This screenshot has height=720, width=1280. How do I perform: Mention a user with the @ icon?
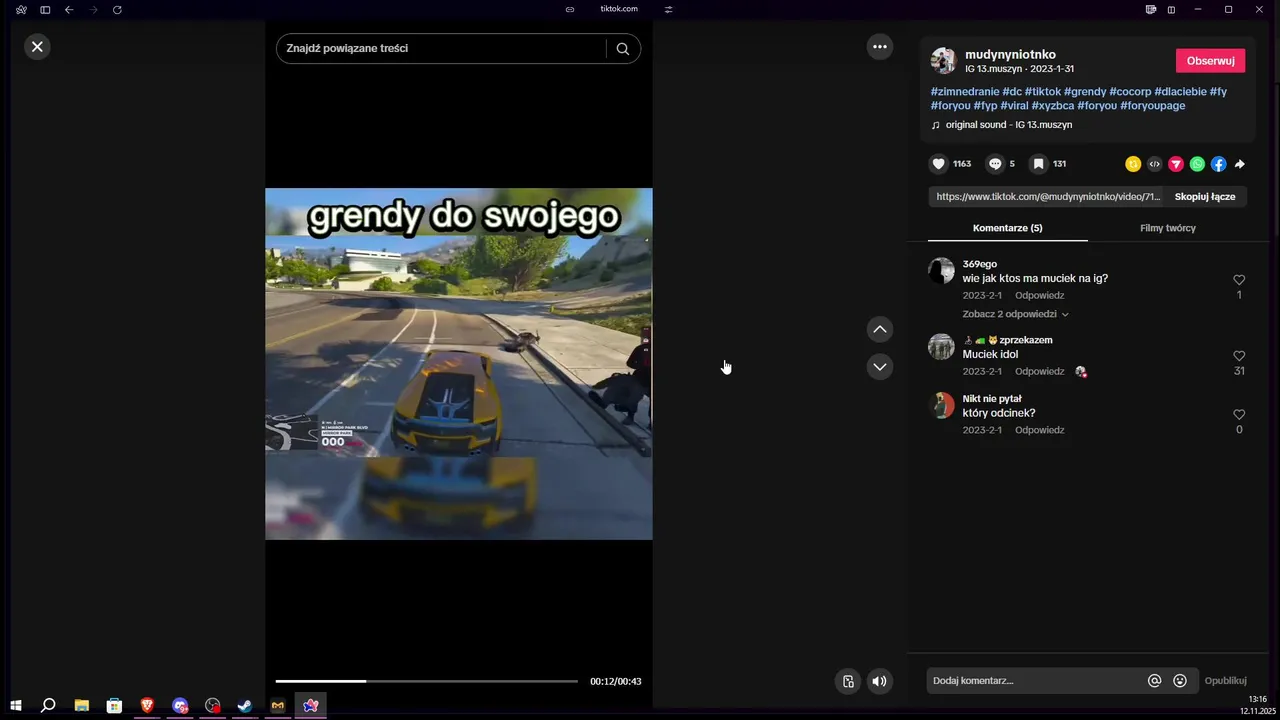coord(1154,681)
